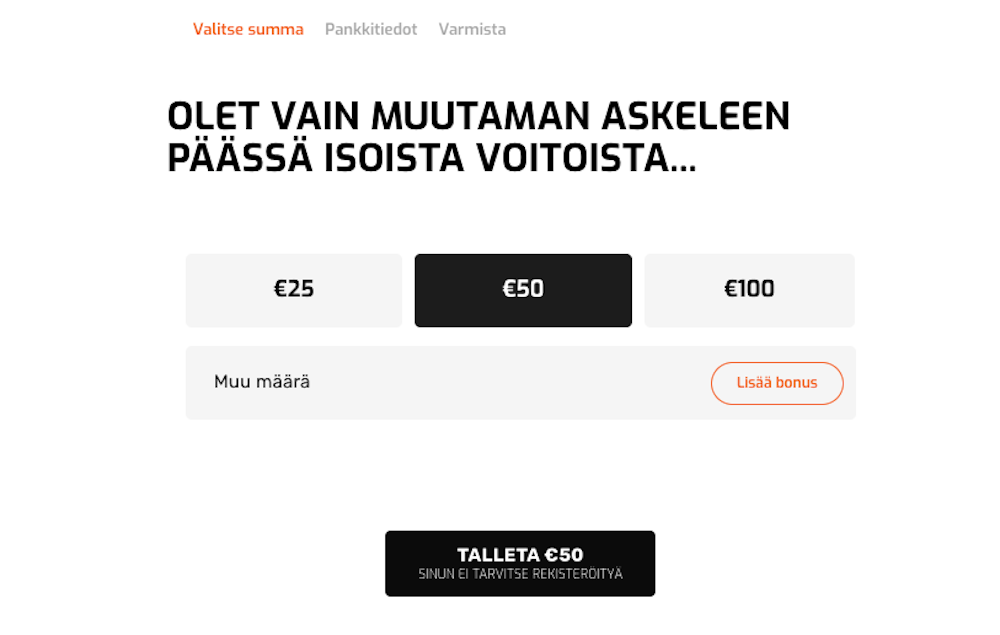Pick the highlighted €50 option
This screenshot has height=635, width=1000.
coord(522,290)
